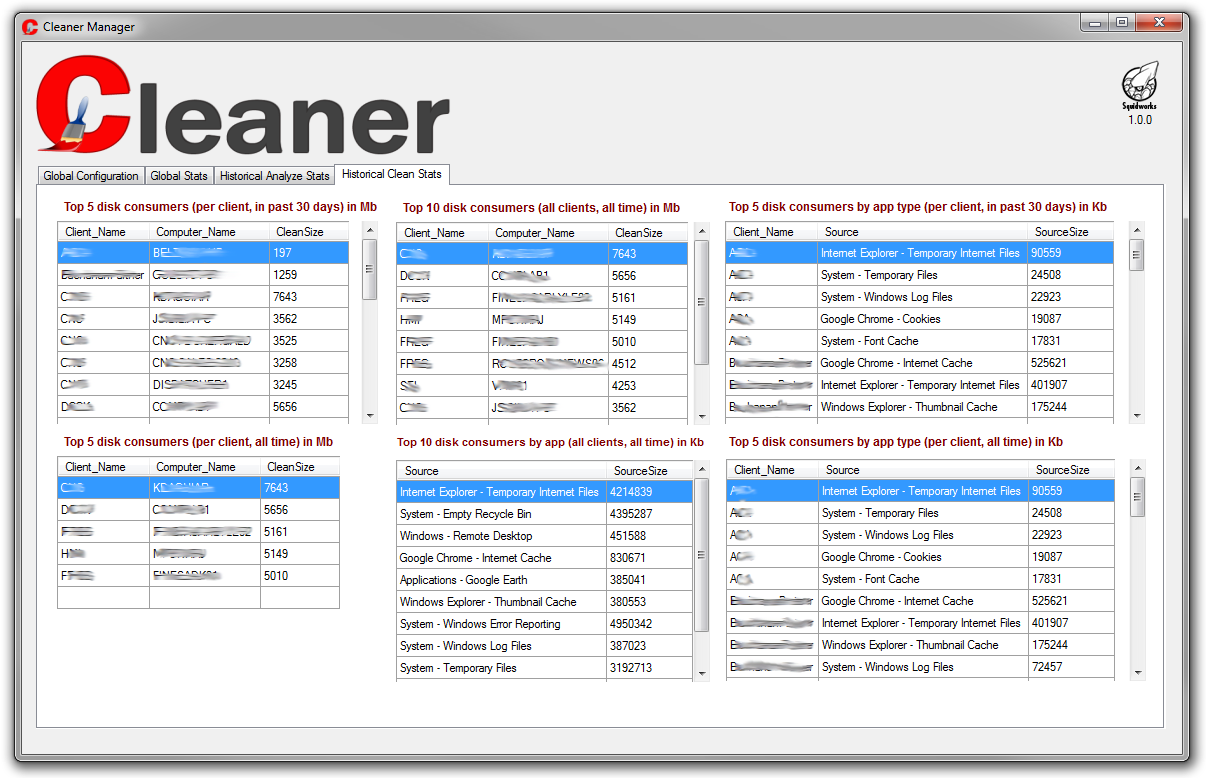Select 175244 in the 30-day app type table
The height and width of the screenshot is (778, 1206).
(x=1070, y=407)
